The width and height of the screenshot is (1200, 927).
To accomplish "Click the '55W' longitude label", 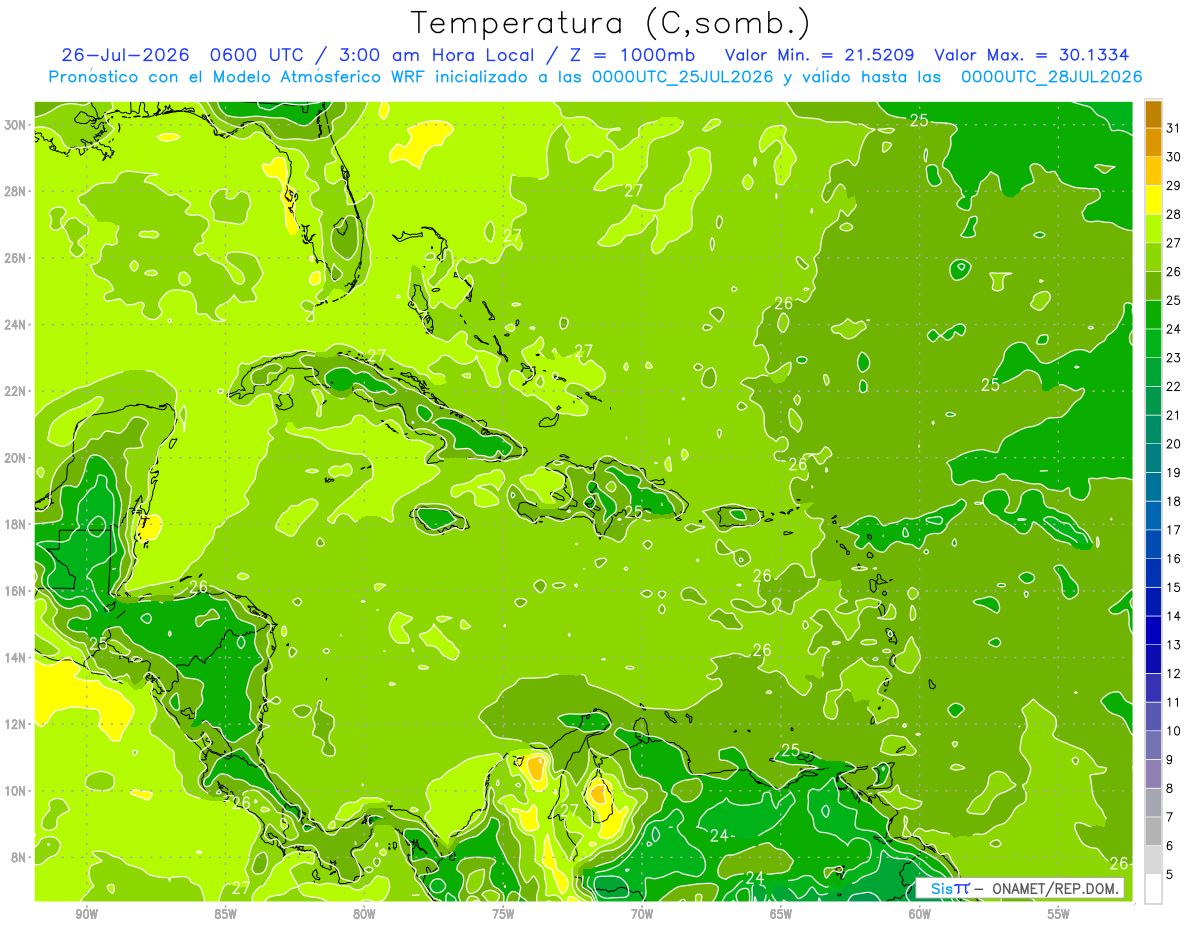I will [x=1058, y=914].
